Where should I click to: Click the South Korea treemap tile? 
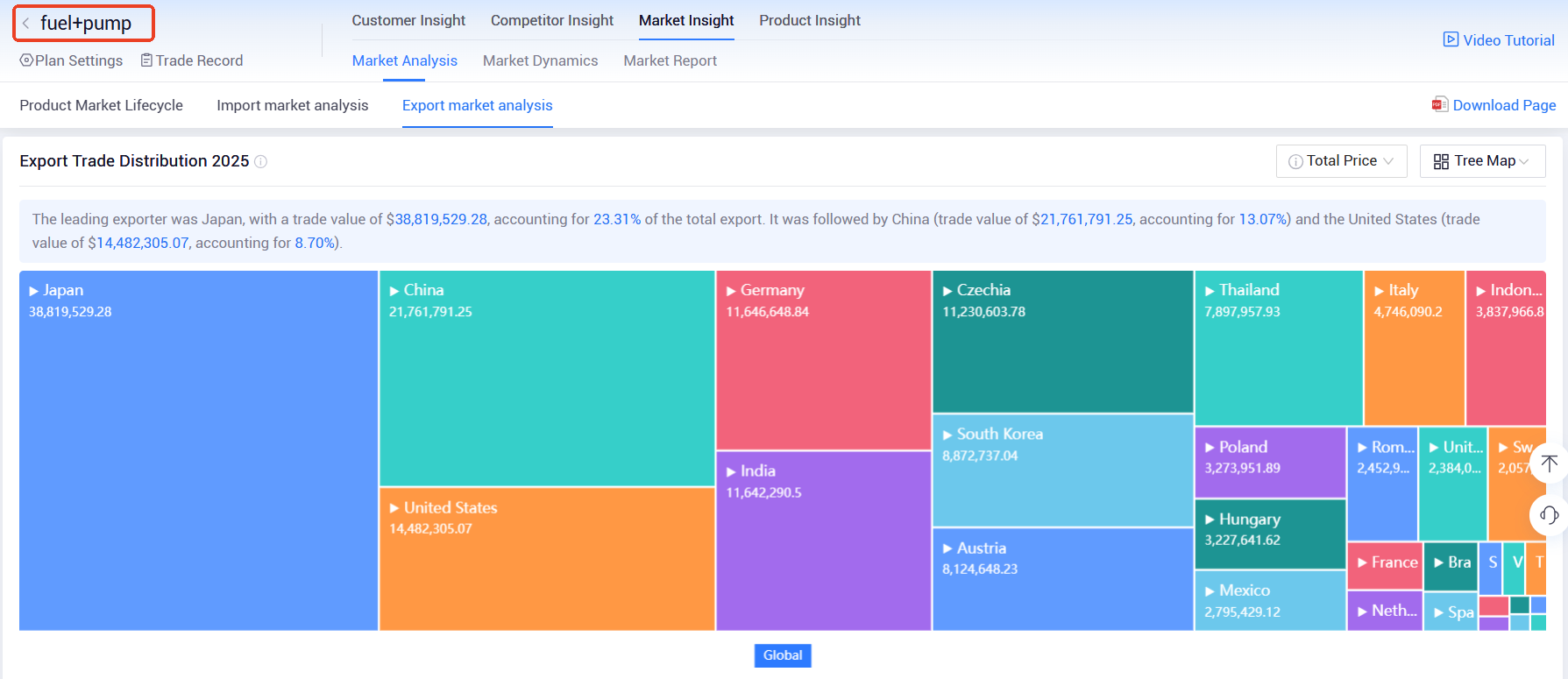pyautogui.click(x=1062, y=470)
